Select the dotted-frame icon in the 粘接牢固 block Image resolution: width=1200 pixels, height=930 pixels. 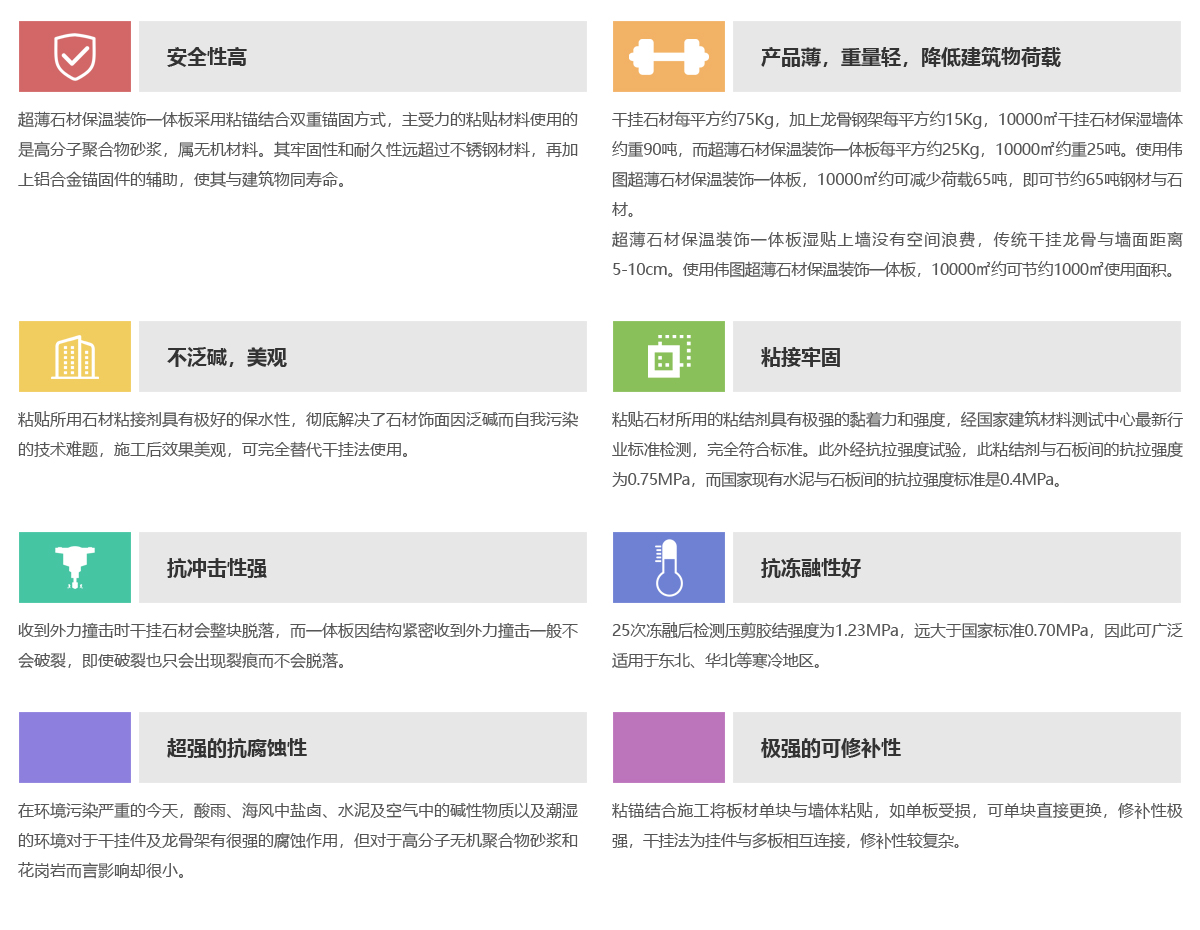click(668, 357)
